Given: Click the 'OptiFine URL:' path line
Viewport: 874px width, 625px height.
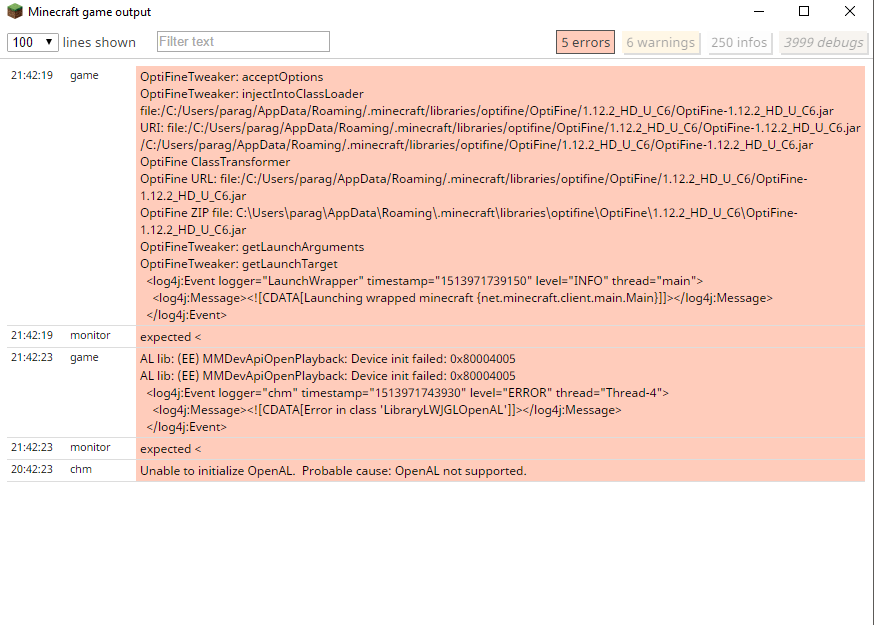Looking at the screenshot, I should pos(474,187).
